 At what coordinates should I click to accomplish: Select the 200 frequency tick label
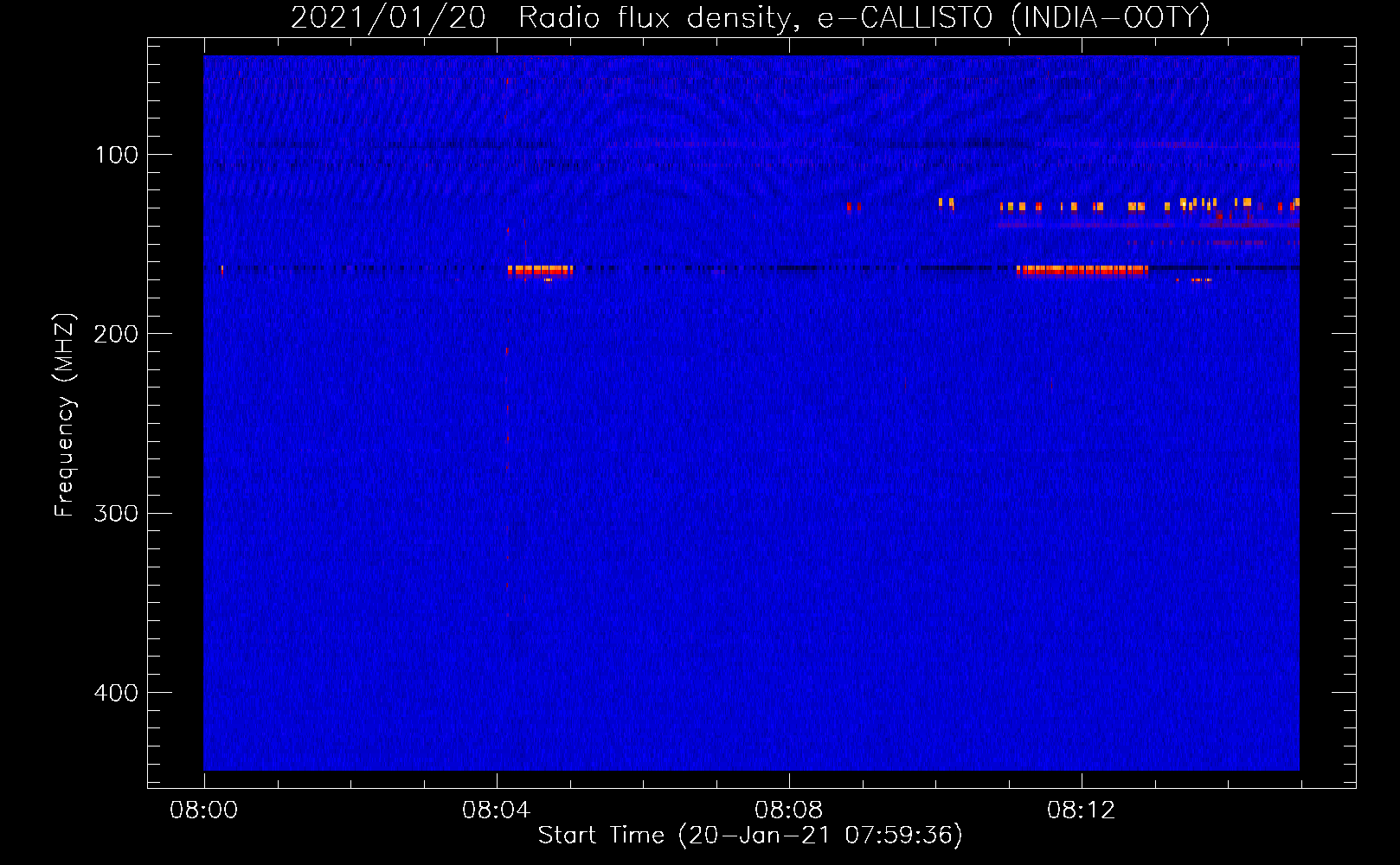(117, 334)
